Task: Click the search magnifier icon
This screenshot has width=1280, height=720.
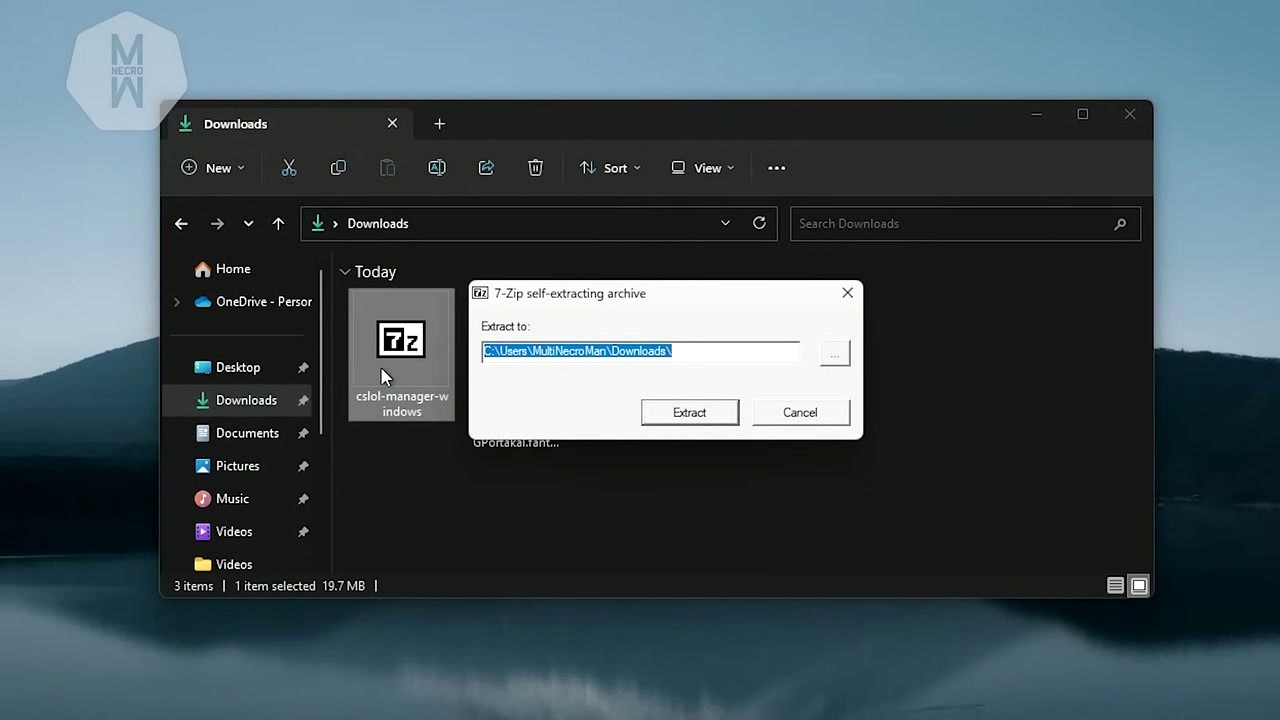Action: coord(1120,224)
